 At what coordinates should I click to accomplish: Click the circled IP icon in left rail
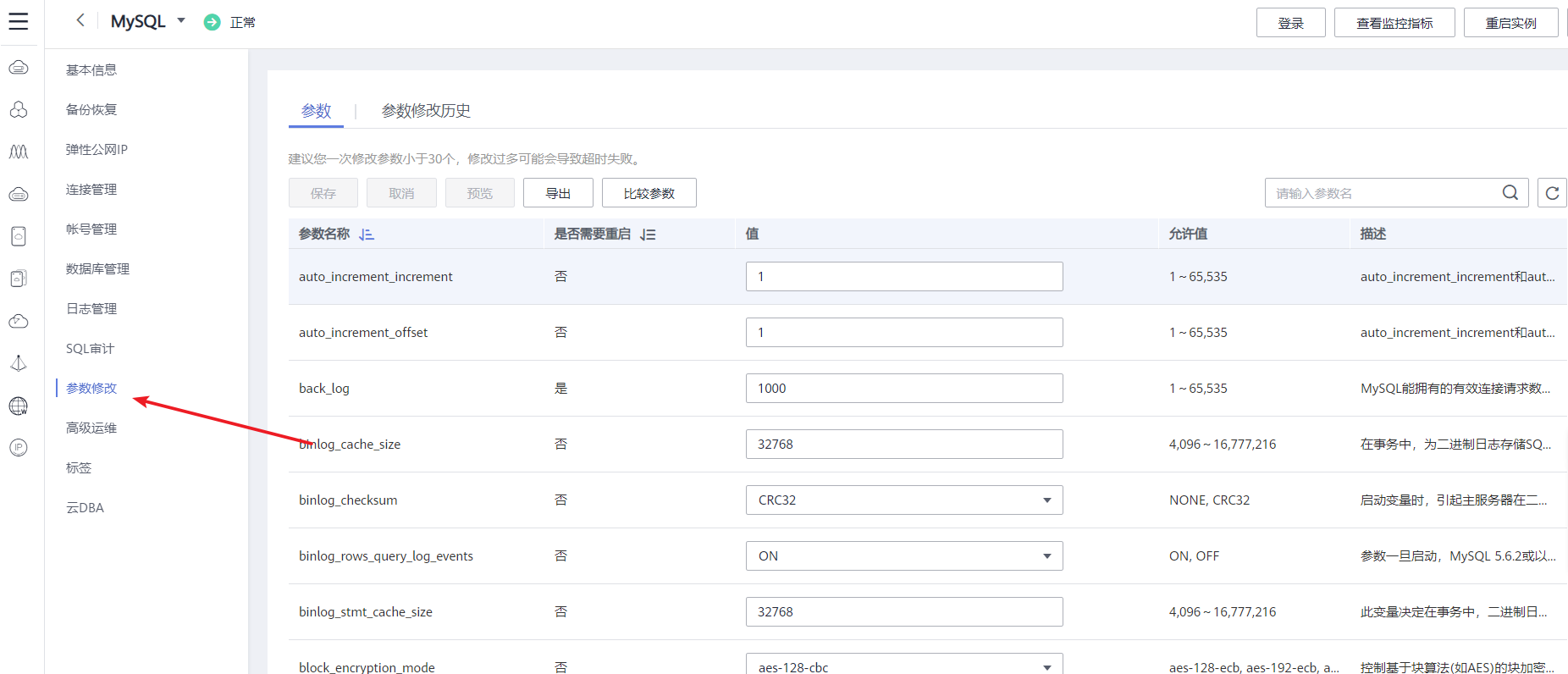[x=19, y=448]
